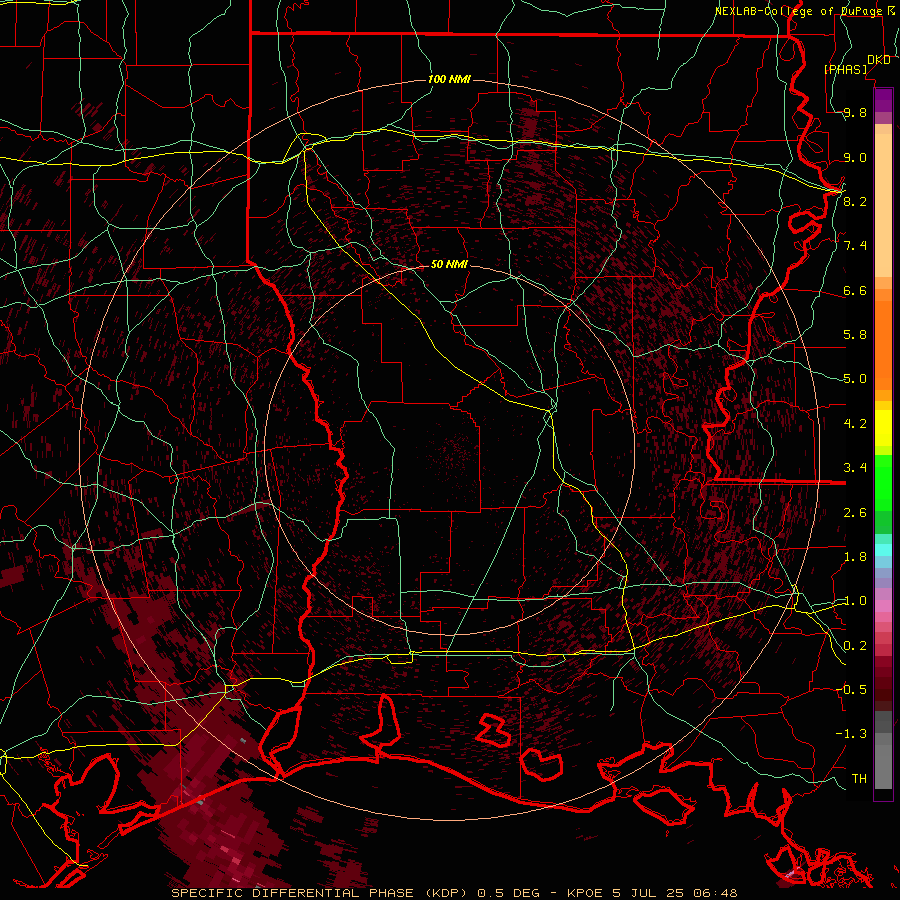Click the 1.8 scale value

point(855,557)
